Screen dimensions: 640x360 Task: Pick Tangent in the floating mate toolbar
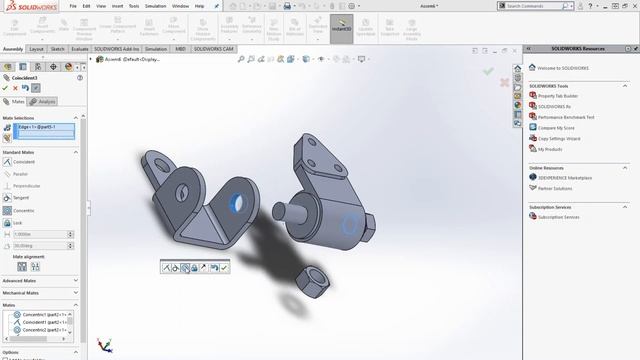176,268
